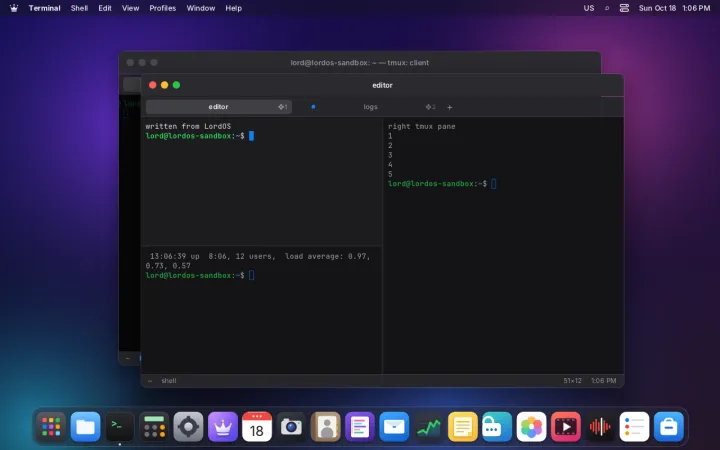Switch to the logs tab

370,107
